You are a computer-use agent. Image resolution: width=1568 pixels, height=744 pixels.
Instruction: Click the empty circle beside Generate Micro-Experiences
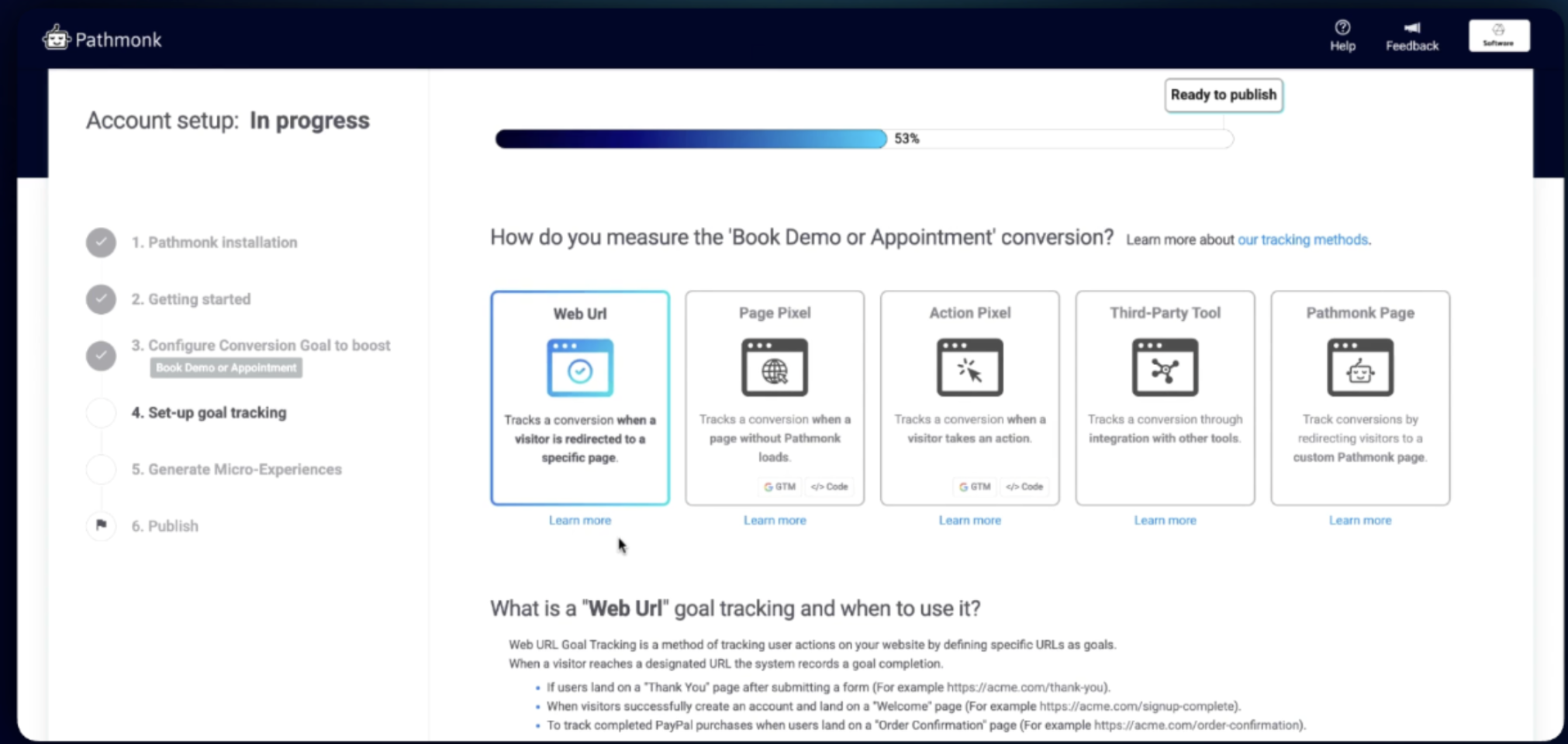click(x=101, y=469)
